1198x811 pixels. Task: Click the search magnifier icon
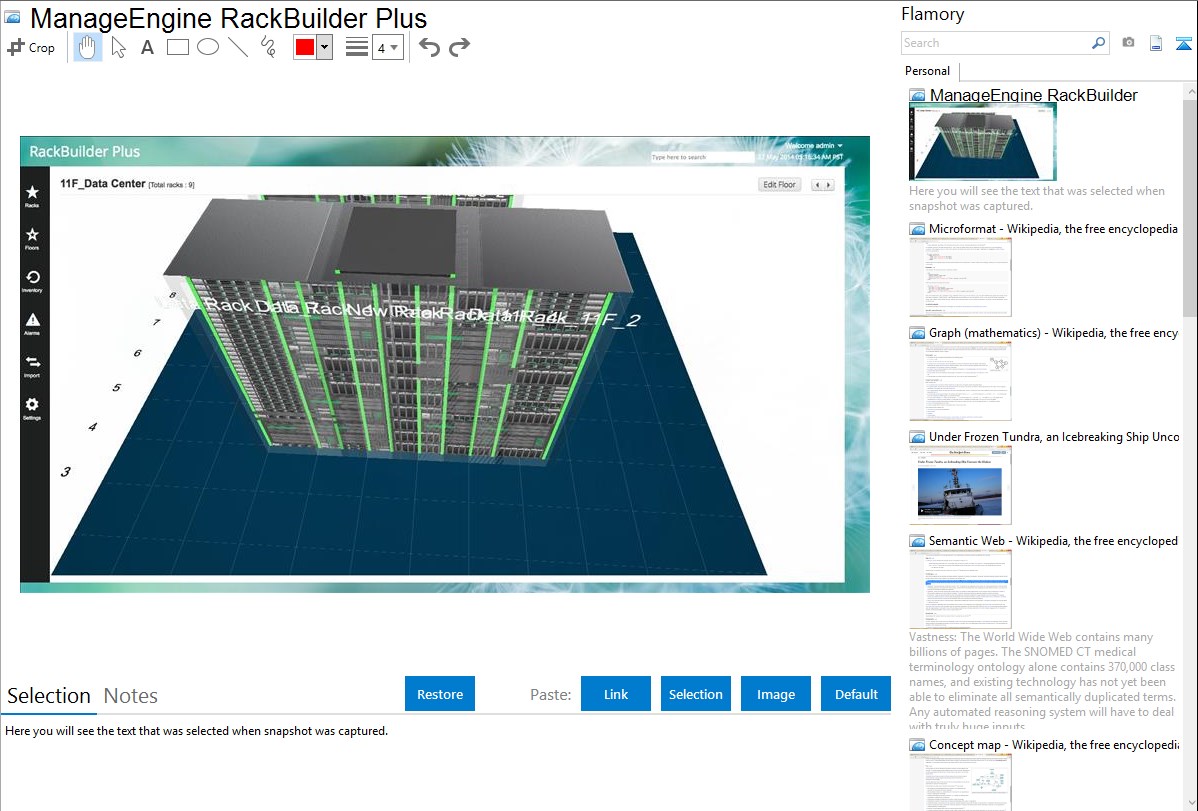(x=1099, y=43)
